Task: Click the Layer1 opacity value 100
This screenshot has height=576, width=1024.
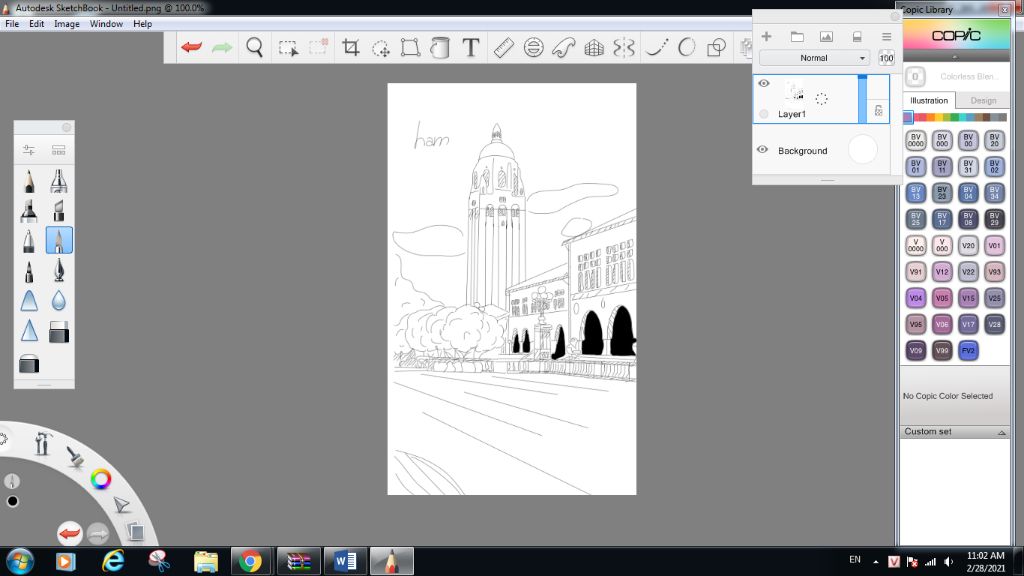Action: point(886,58)
